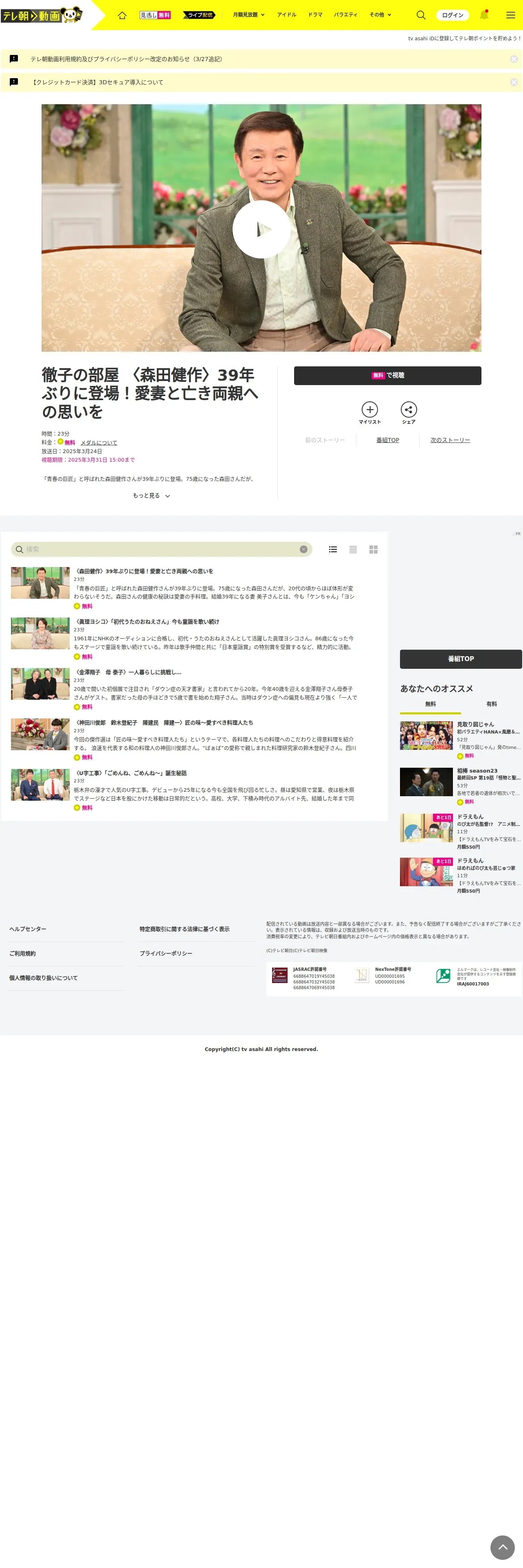Open the 金澤翔子 episode thumbnail
The height and width of the screenshot is (1568, 523).
coord(40,683)
